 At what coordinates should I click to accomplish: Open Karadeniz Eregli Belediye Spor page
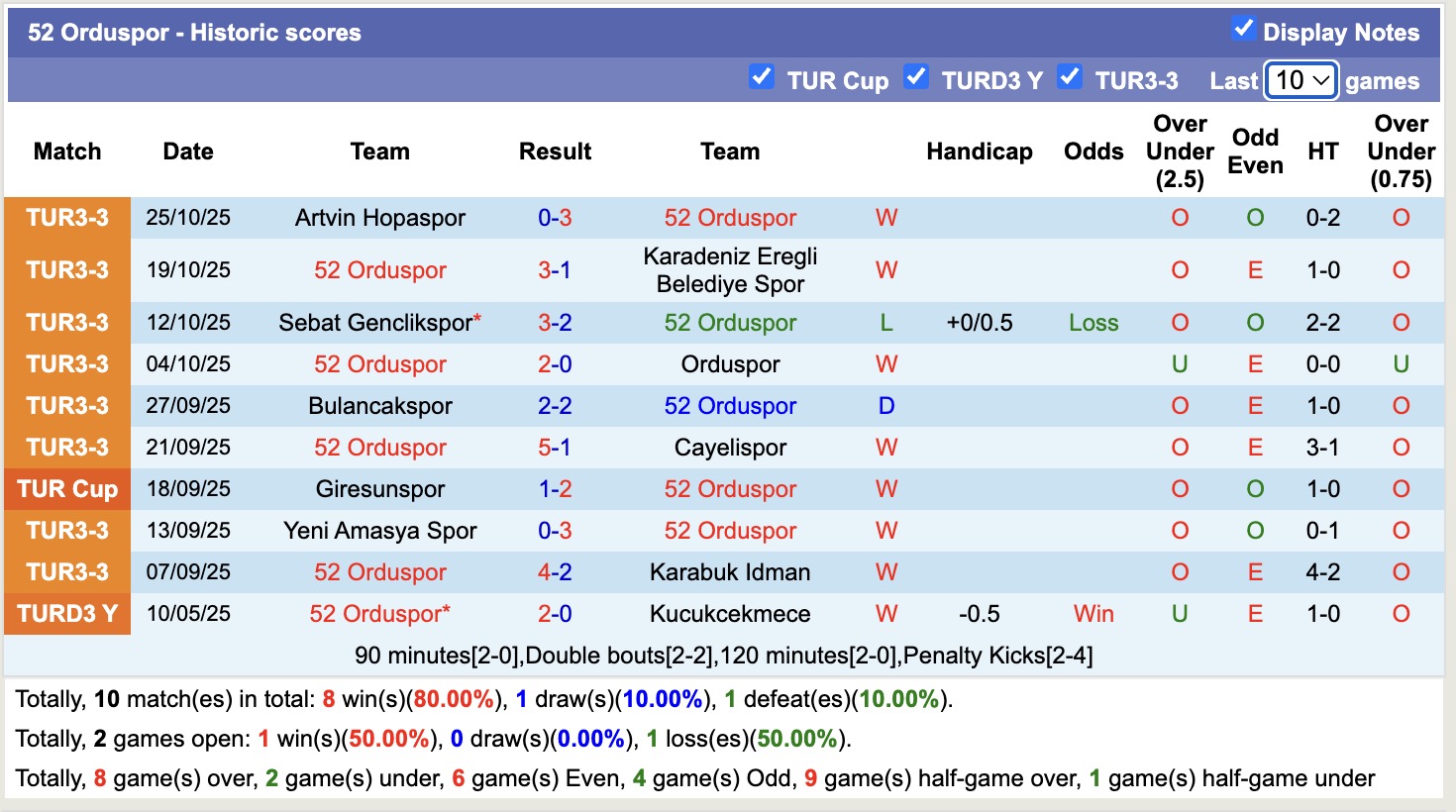730,269
